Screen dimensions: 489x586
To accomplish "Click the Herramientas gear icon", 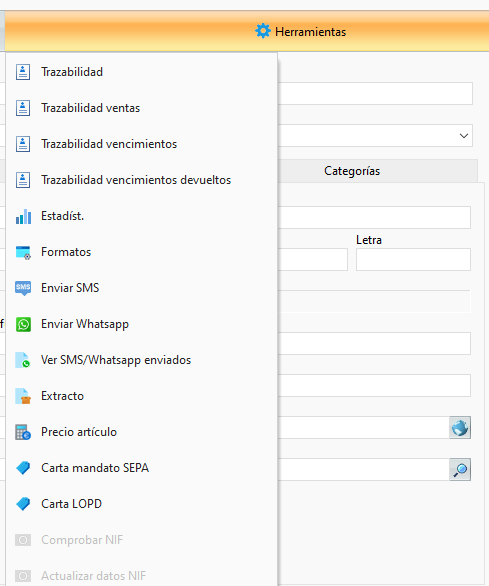I will pos(262,31).
